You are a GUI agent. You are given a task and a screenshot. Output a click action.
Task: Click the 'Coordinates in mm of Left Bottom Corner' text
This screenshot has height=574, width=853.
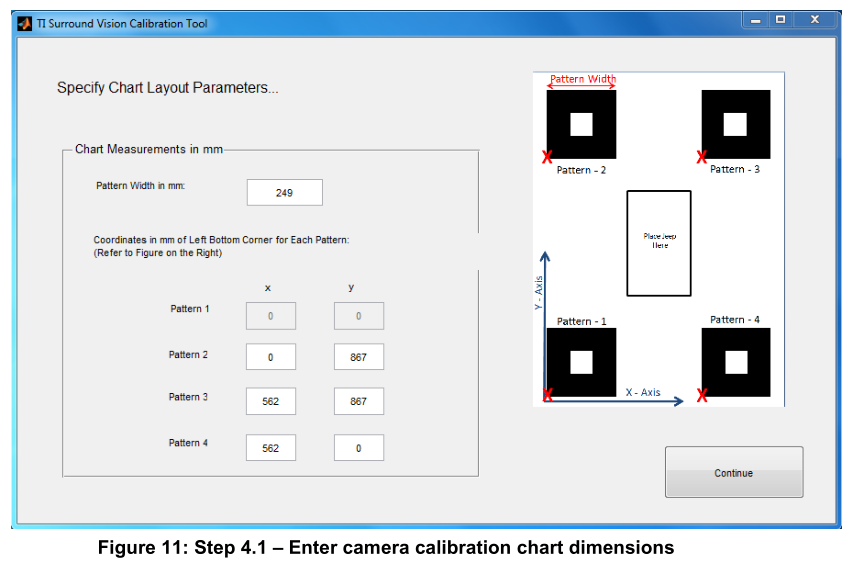point(221,240)
